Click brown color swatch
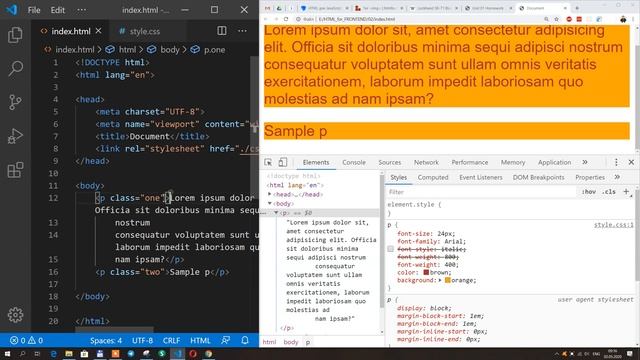The height and width of the screenshot is (360, 640). point(426,272)
